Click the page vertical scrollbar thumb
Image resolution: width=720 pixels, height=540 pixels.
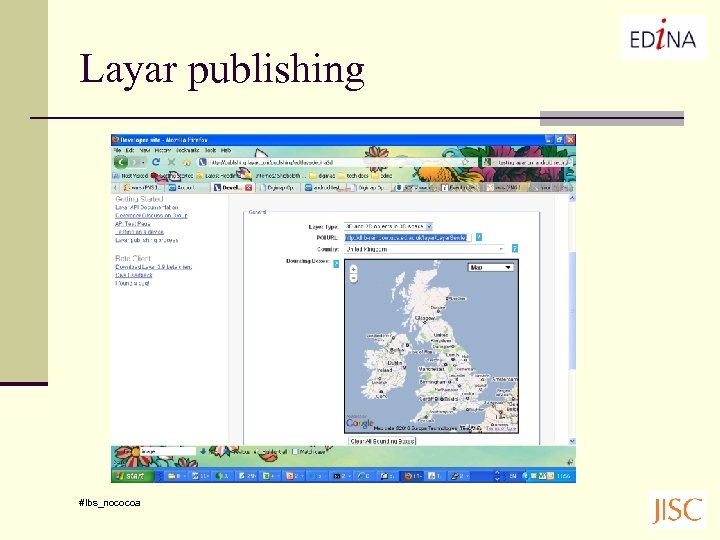572,310
